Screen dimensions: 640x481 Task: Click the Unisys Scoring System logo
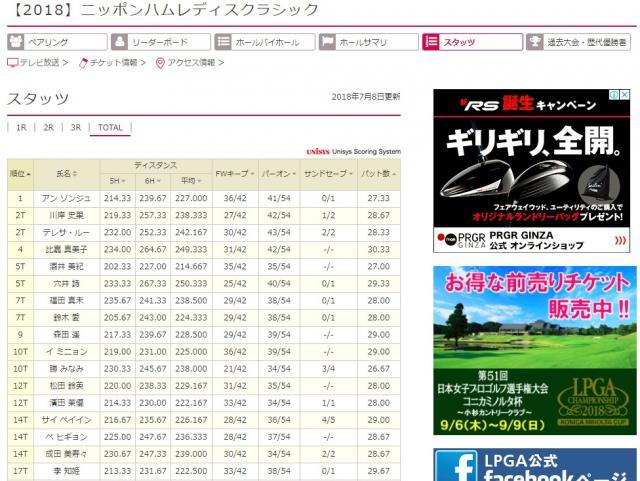point(353,151)
